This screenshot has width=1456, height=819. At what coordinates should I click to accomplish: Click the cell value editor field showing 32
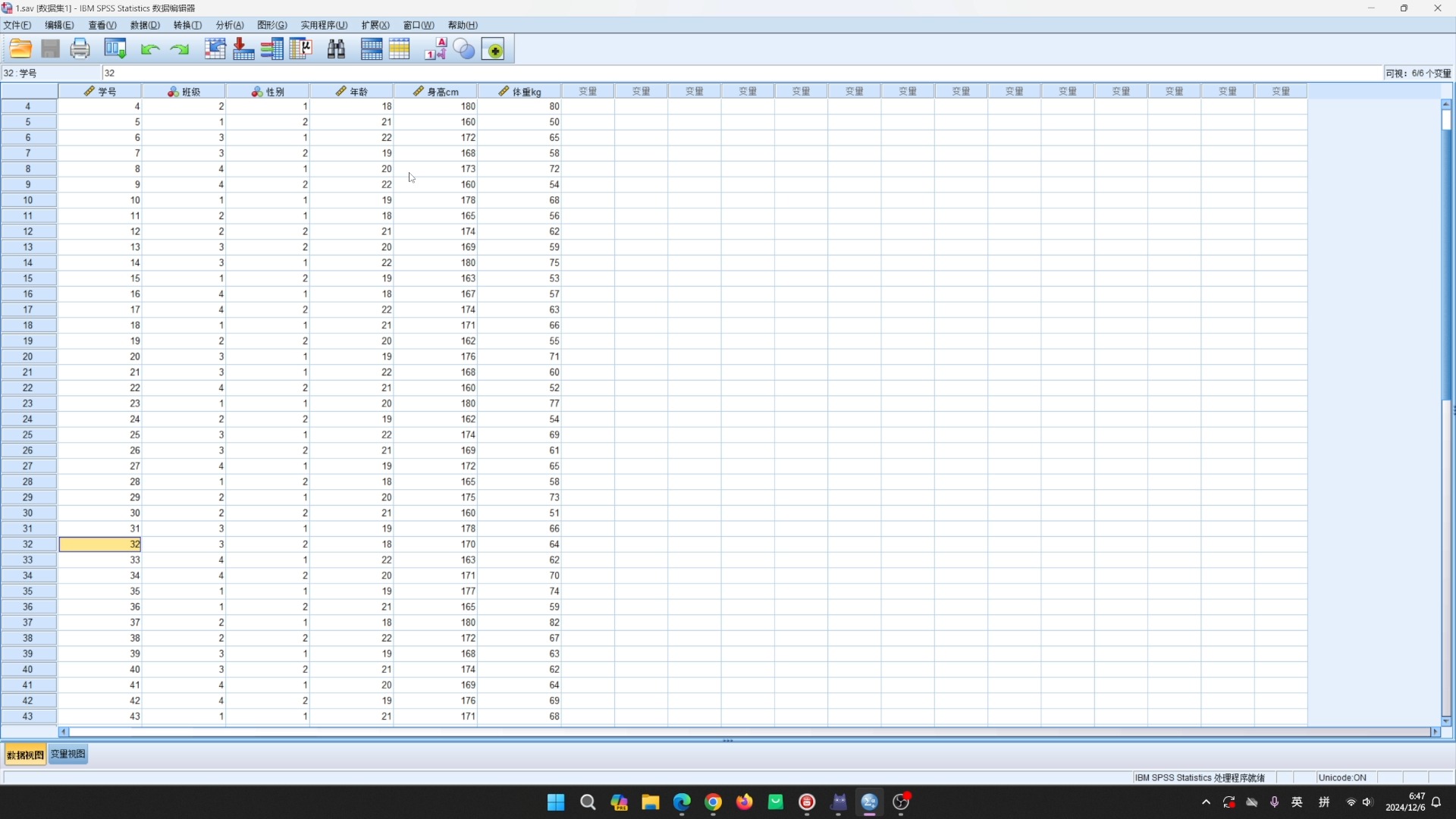tap(742, 74)
